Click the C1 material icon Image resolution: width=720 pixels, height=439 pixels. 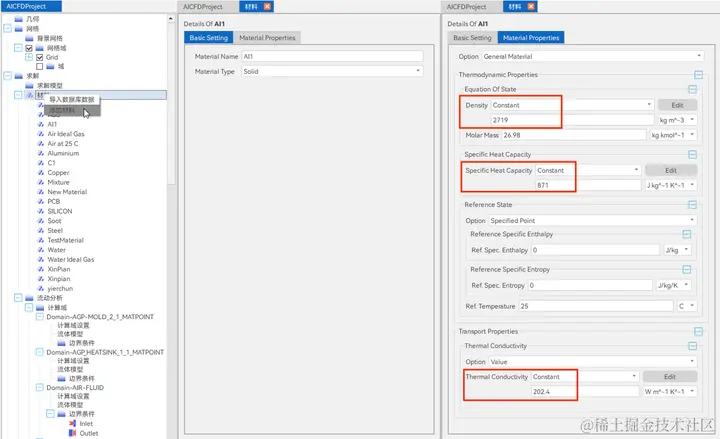pos(40,163)
